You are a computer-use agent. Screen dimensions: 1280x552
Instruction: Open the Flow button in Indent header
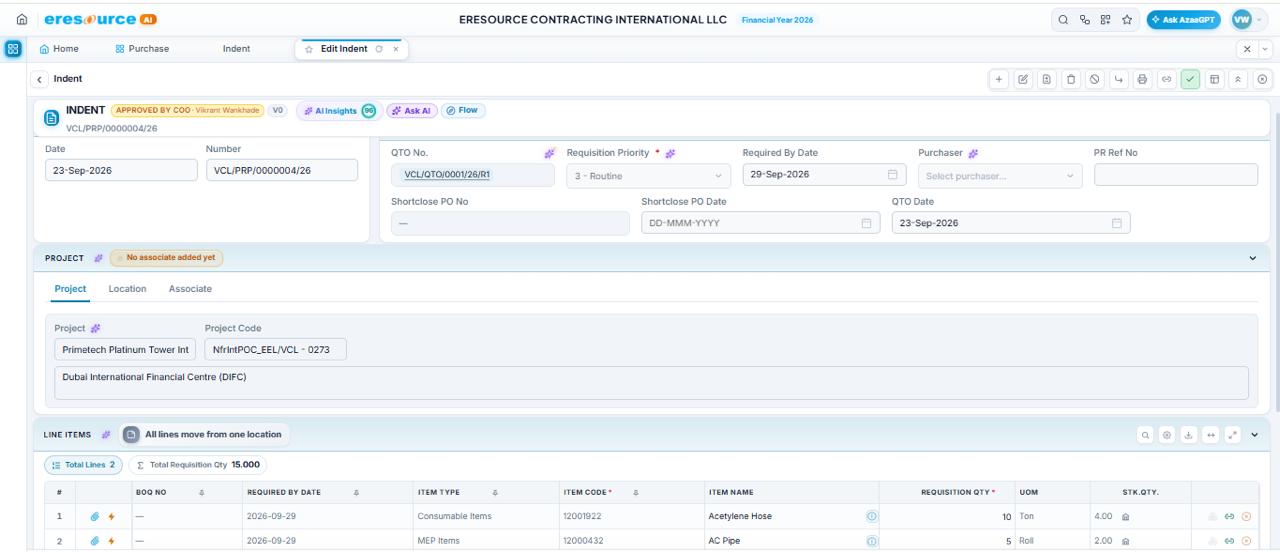pos(463,110)
